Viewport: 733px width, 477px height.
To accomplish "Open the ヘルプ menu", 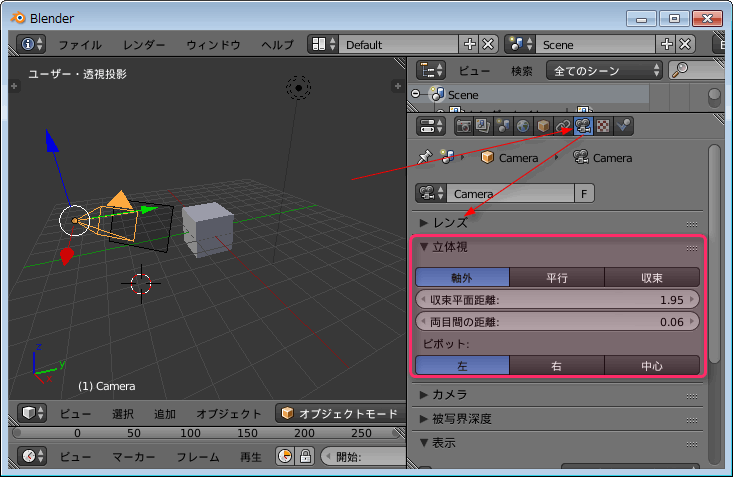I will point(277,45).
